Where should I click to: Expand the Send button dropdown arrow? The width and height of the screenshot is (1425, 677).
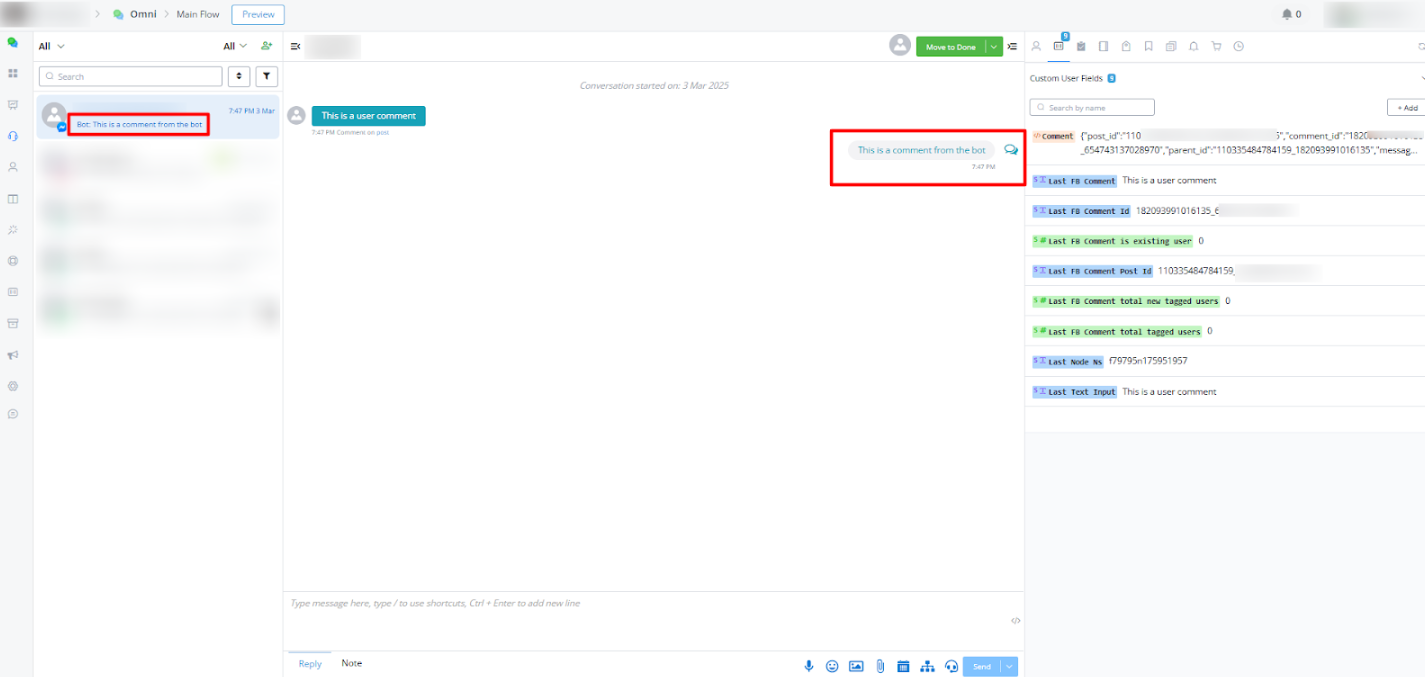(1009, 666)
